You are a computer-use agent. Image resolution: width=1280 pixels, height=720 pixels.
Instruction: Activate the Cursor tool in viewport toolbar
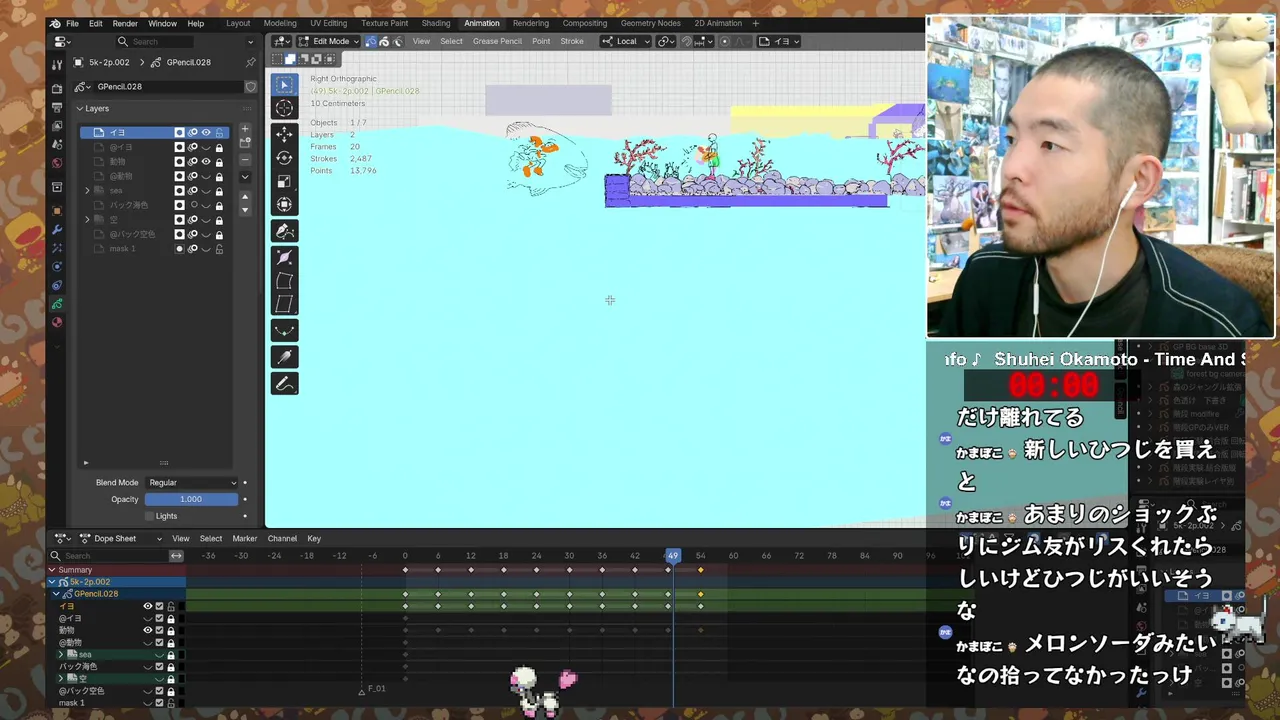point(284,109)
